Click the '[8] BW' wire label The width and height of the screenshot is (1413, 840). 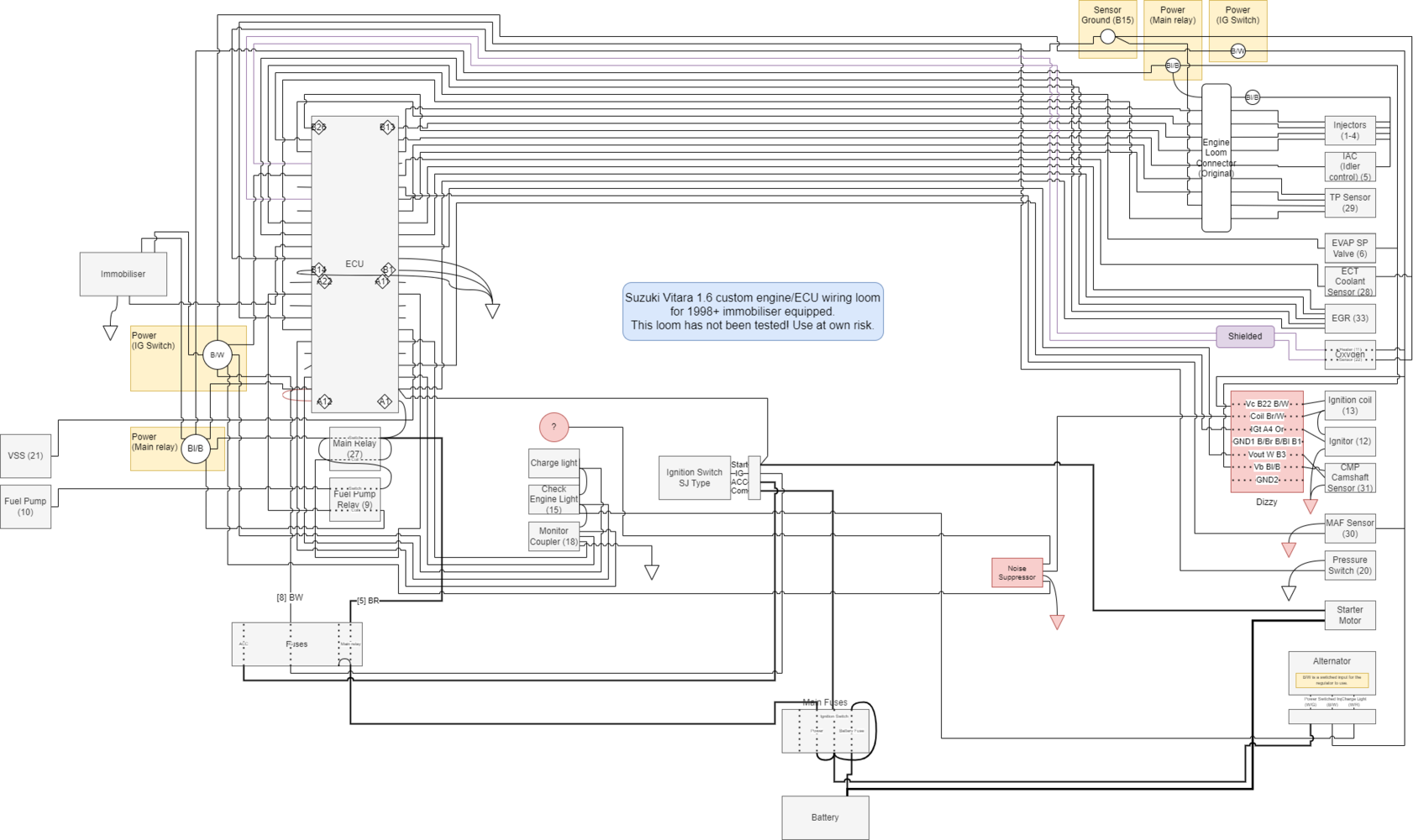pos(290,598)
